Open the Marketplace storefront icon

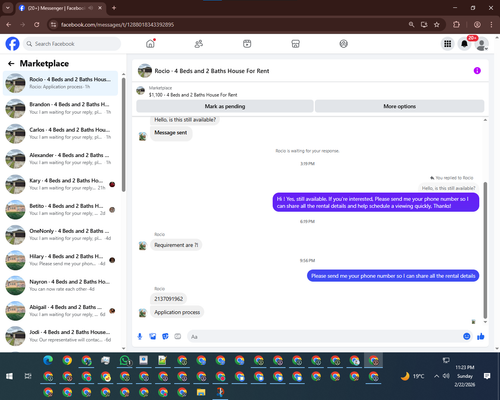point(295,44)
